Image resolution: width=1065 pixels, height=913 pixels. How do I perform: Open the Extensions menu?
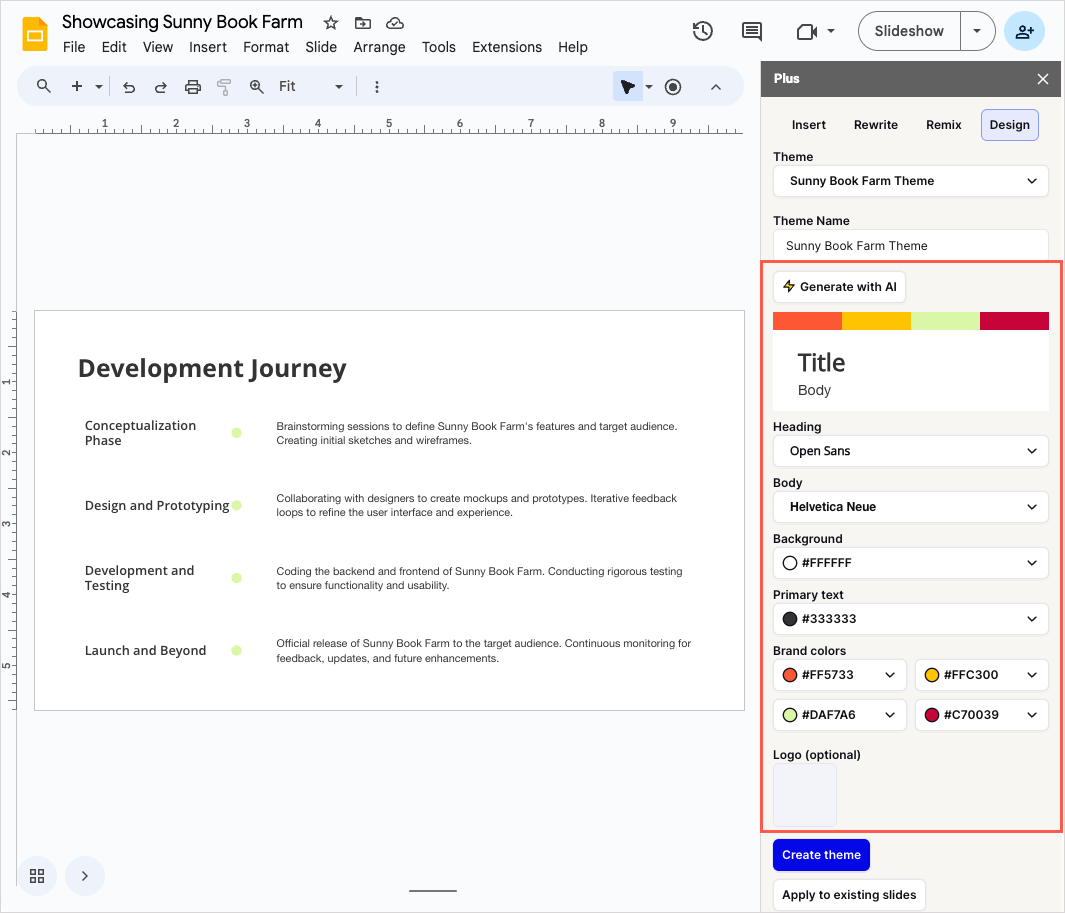[x=507, y=47]
